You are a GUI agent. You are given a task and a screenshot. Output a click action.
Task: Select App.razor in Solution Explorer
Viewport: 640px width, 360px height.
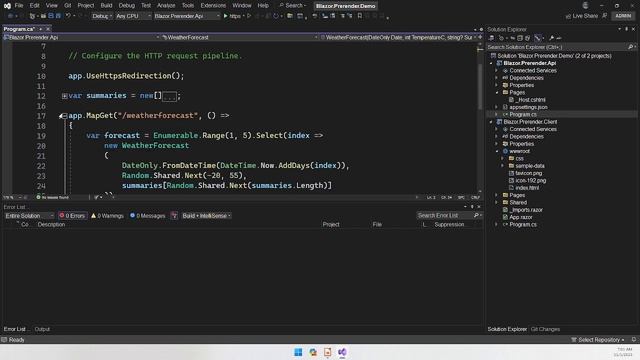[x=520, y=217]
